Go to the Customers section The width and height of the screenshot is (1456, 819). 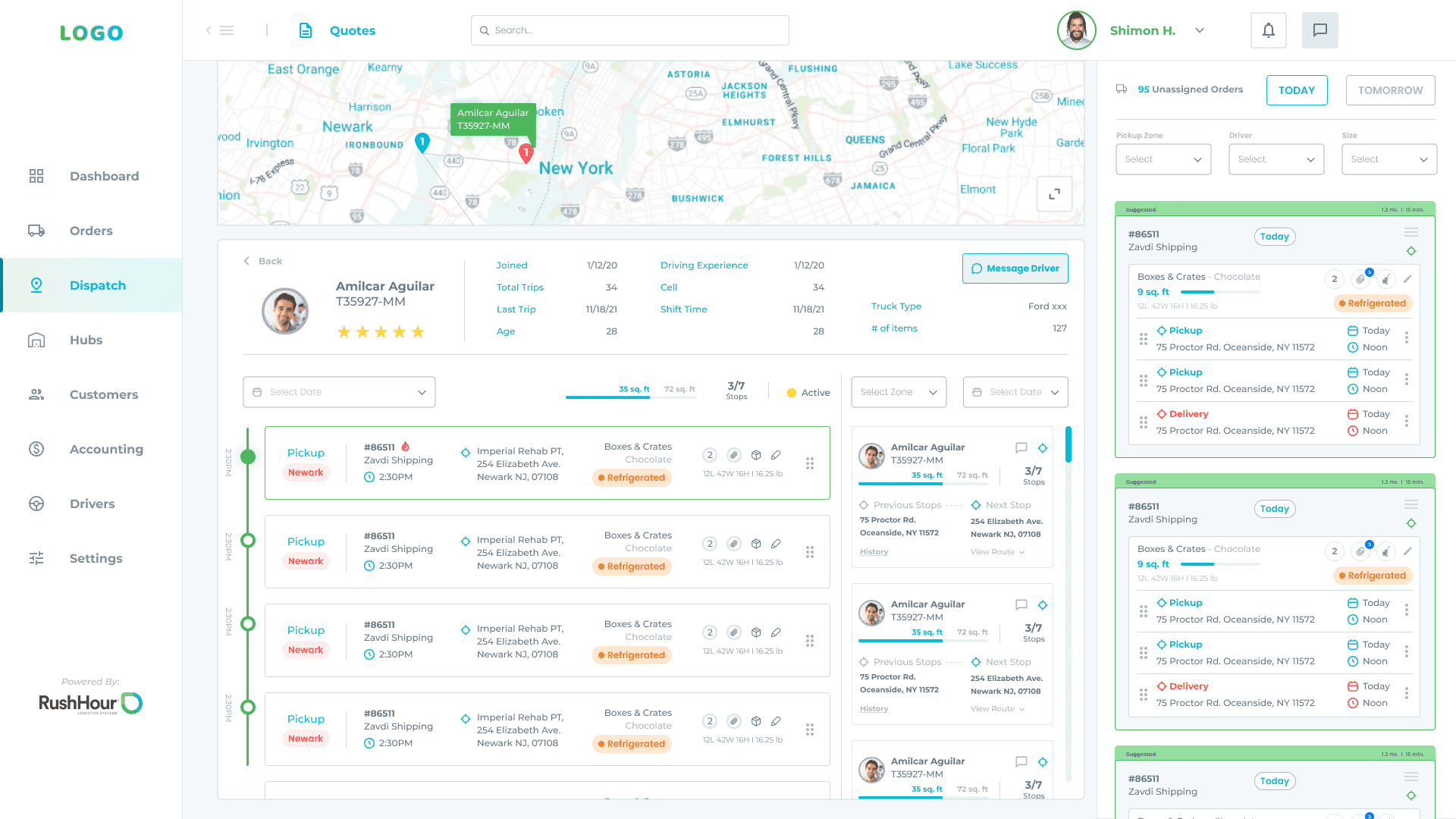[x=103, y=394]
